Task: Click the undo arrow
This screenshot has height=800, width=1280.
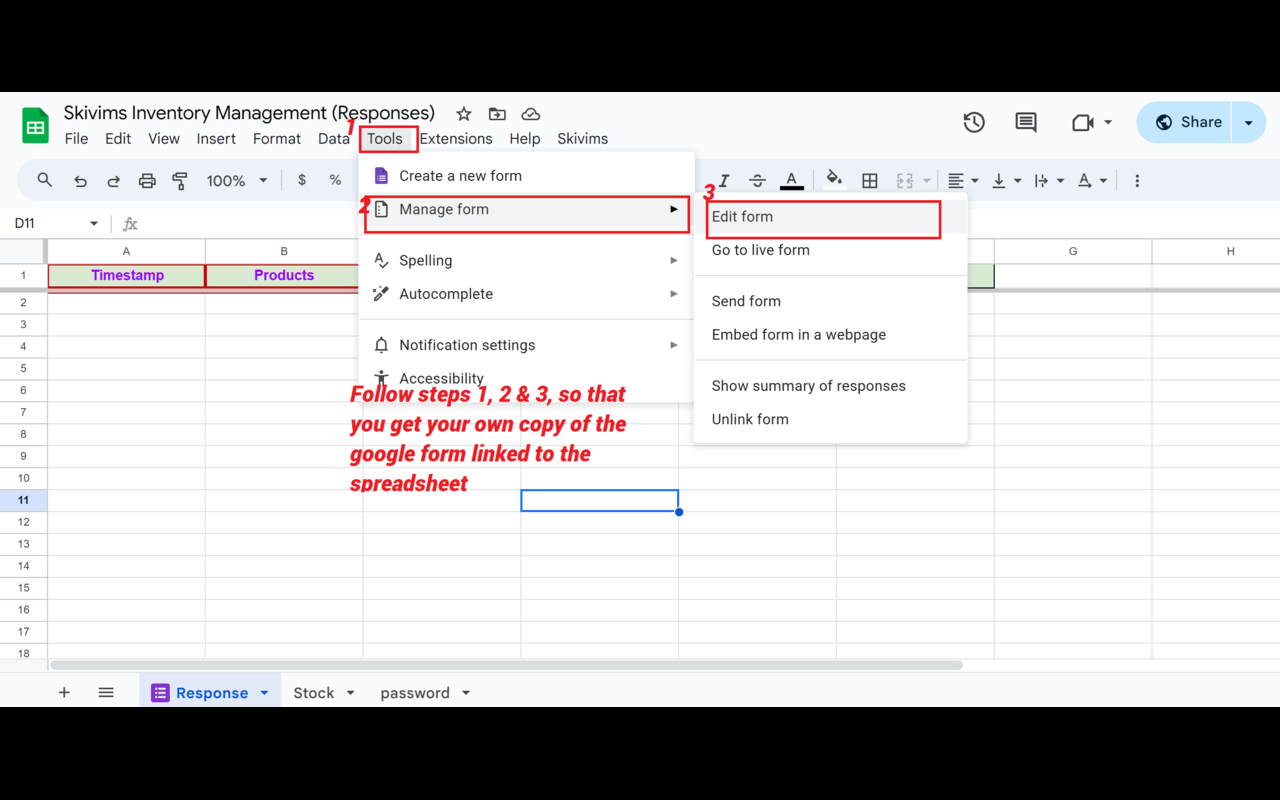Action: 80,181
